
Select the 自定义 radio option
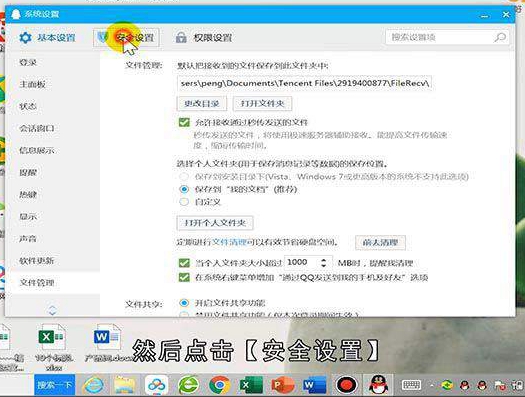pyautogui.click(x=184, y=202)
